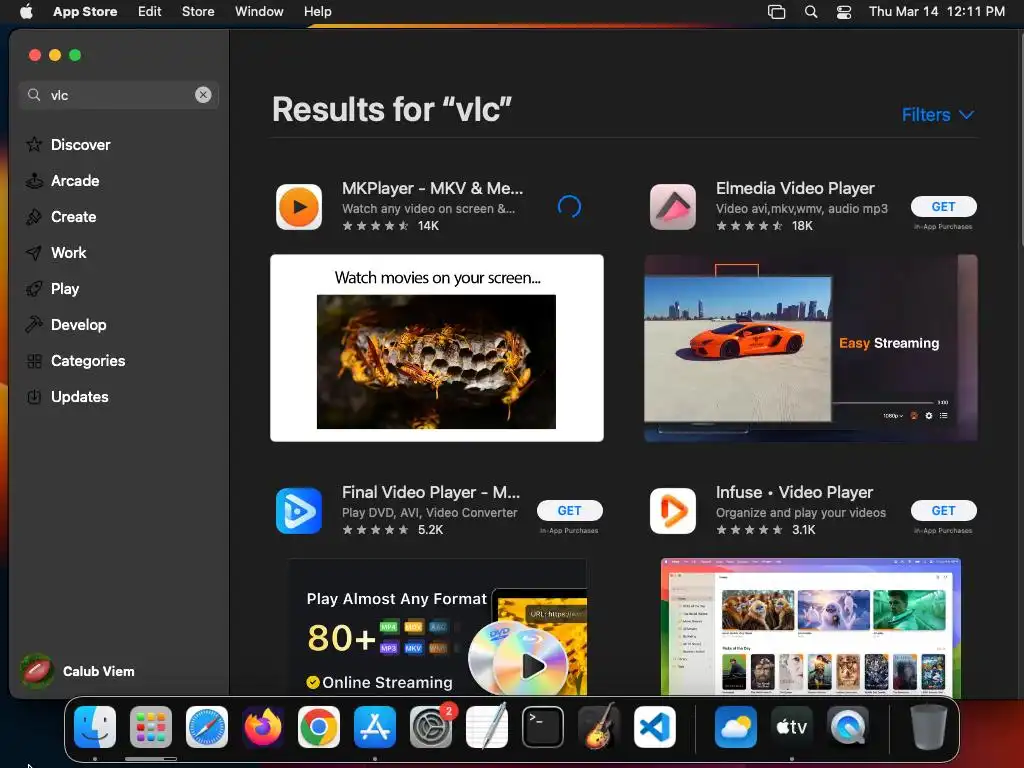The image size is (1024, 768).
Task: Open Finder from the dock
Action: (x=95, y=726)
